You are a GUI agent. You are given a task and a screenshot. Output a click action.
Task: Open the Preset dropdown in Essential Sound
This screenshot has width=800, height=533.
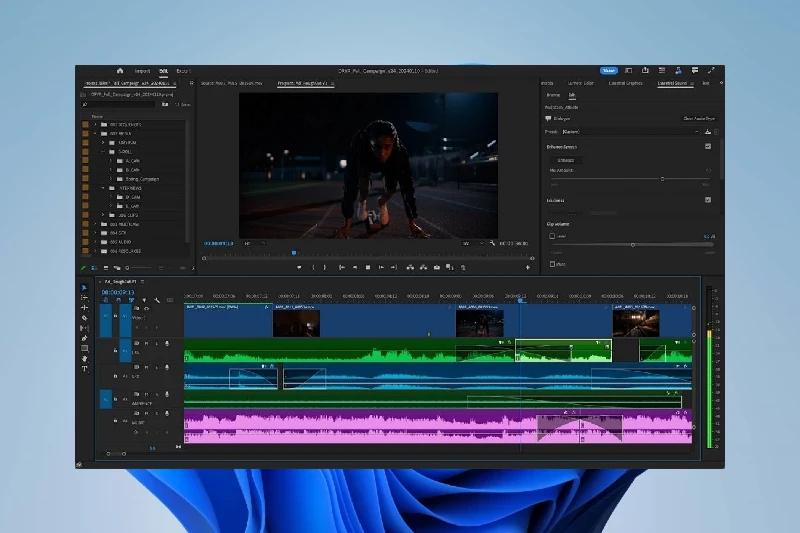coord(630,131)
